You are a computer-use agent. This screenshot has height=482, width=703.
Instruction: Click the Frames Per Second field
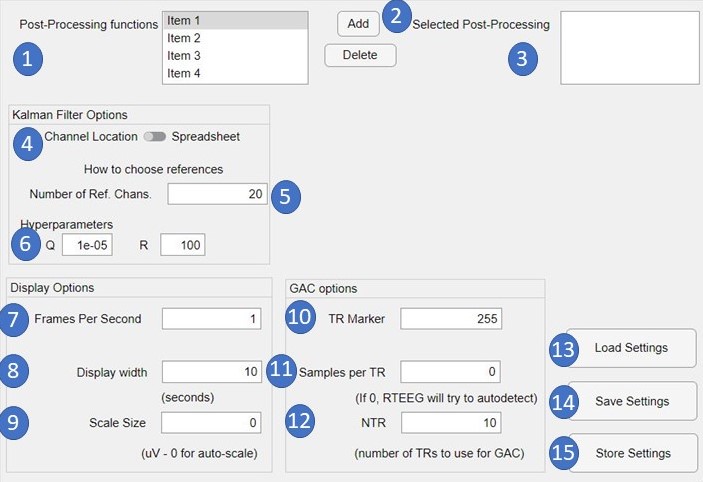click(x=212, y=319)
